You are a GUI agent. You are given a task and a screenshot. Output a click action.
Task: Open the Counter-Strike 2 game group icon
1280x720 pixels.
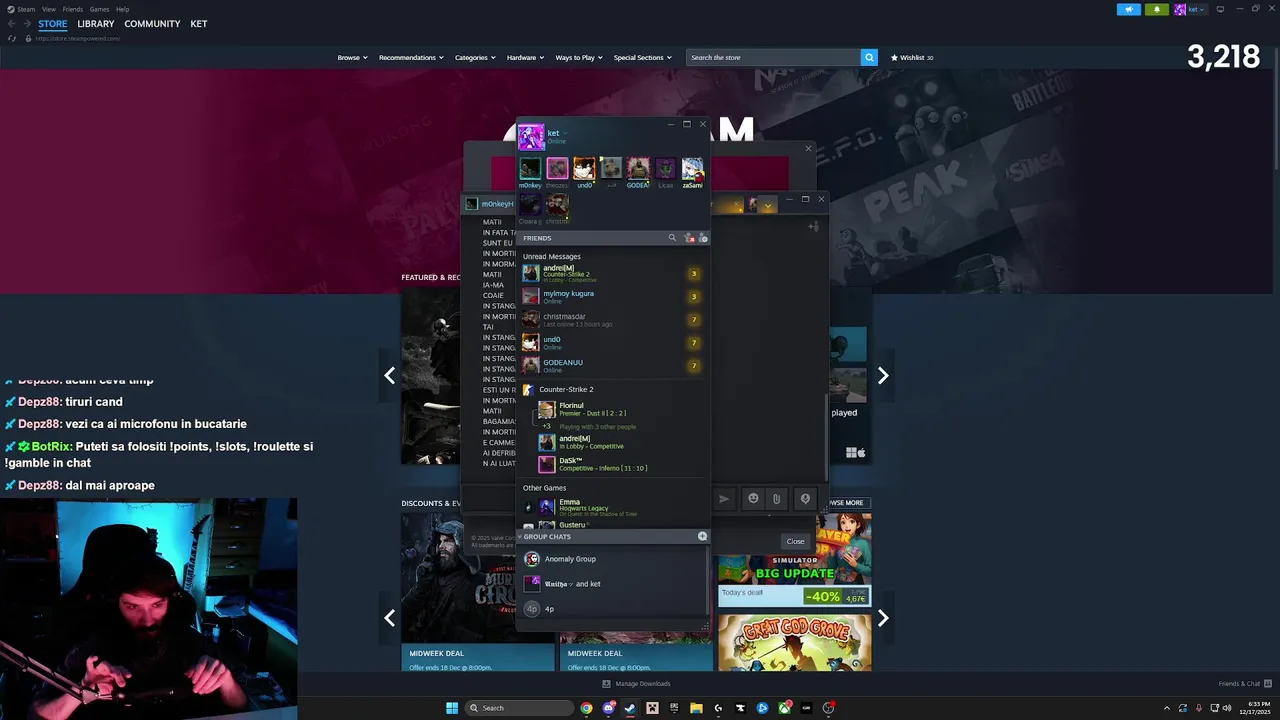pos(529,389)
